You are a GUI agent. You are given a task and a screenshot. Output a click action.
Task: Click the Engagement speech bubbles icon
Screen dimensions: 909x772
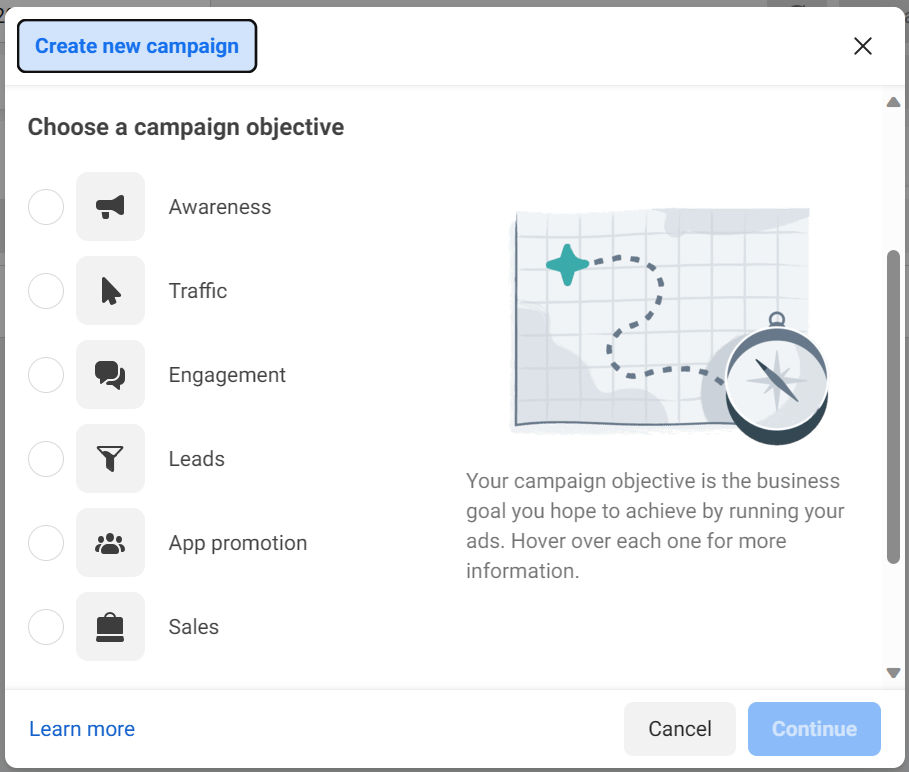110,375
